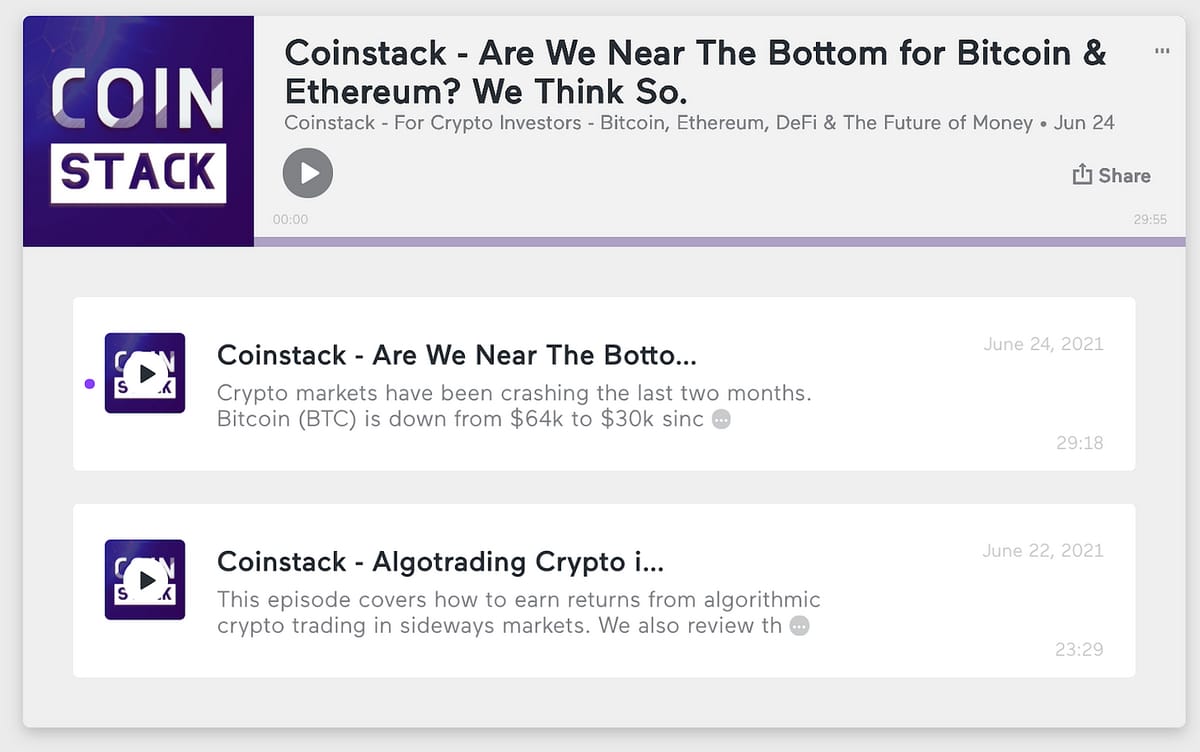Open the 'For Crypto Investors' podcast subtitle link
Image resolution: width=1200 pixels, height=752 pixels.
658,123
